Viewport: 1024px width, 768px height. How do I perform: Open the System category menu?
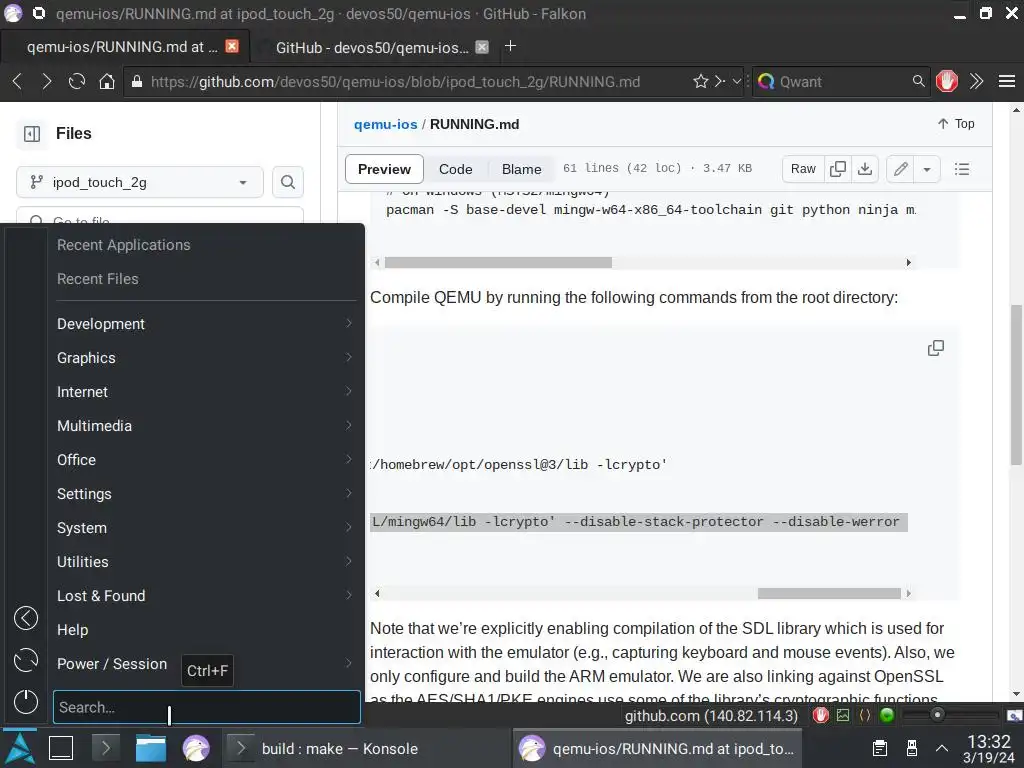pos(205,528)
